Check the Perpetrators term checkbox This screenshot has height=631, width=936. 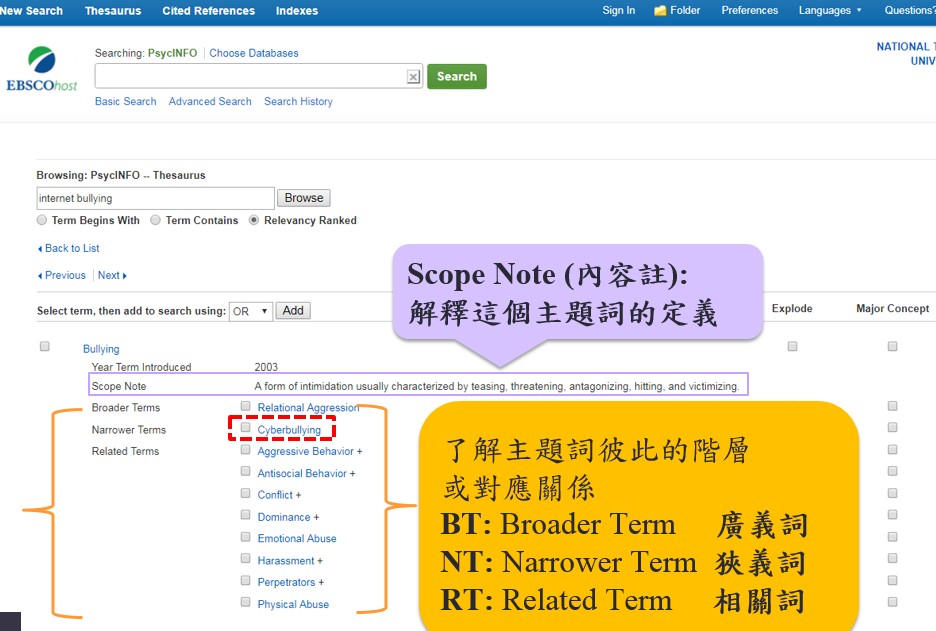245,580
